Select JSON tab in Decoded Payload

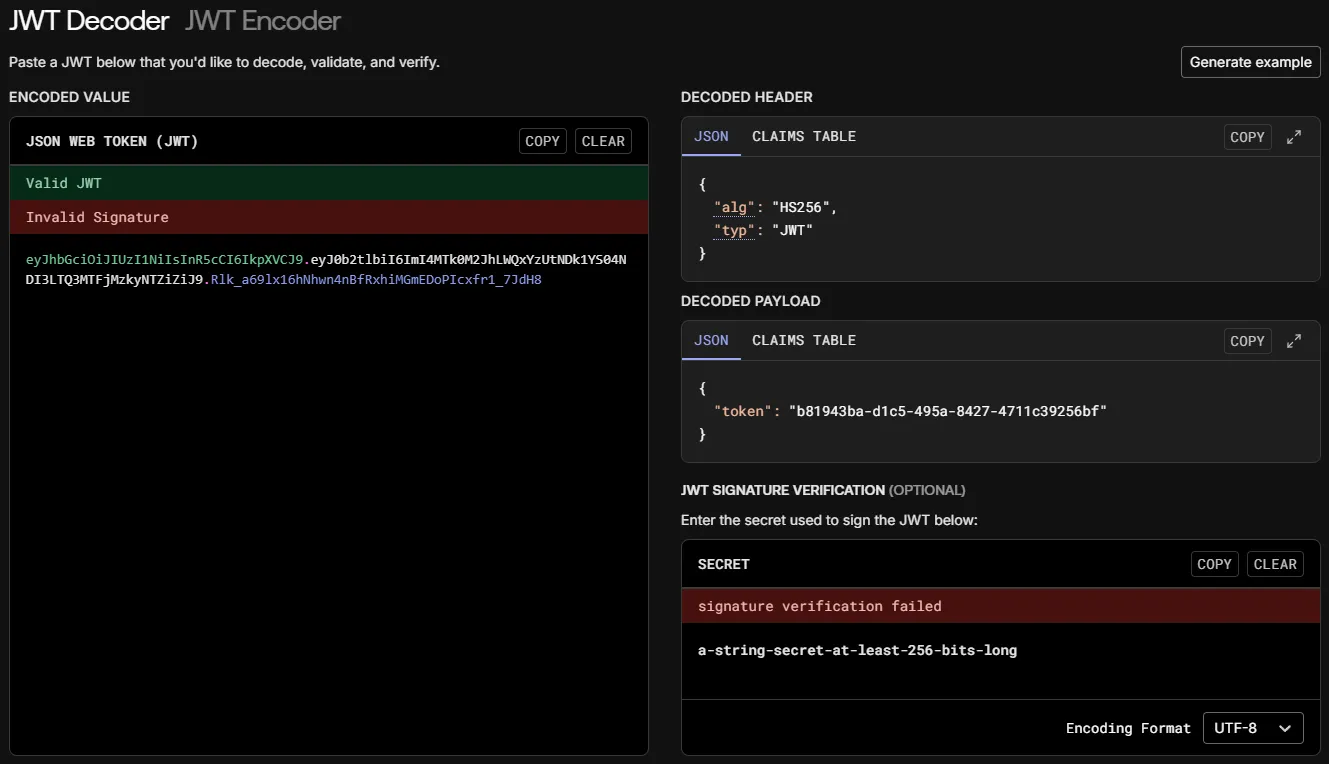[711, 340]
